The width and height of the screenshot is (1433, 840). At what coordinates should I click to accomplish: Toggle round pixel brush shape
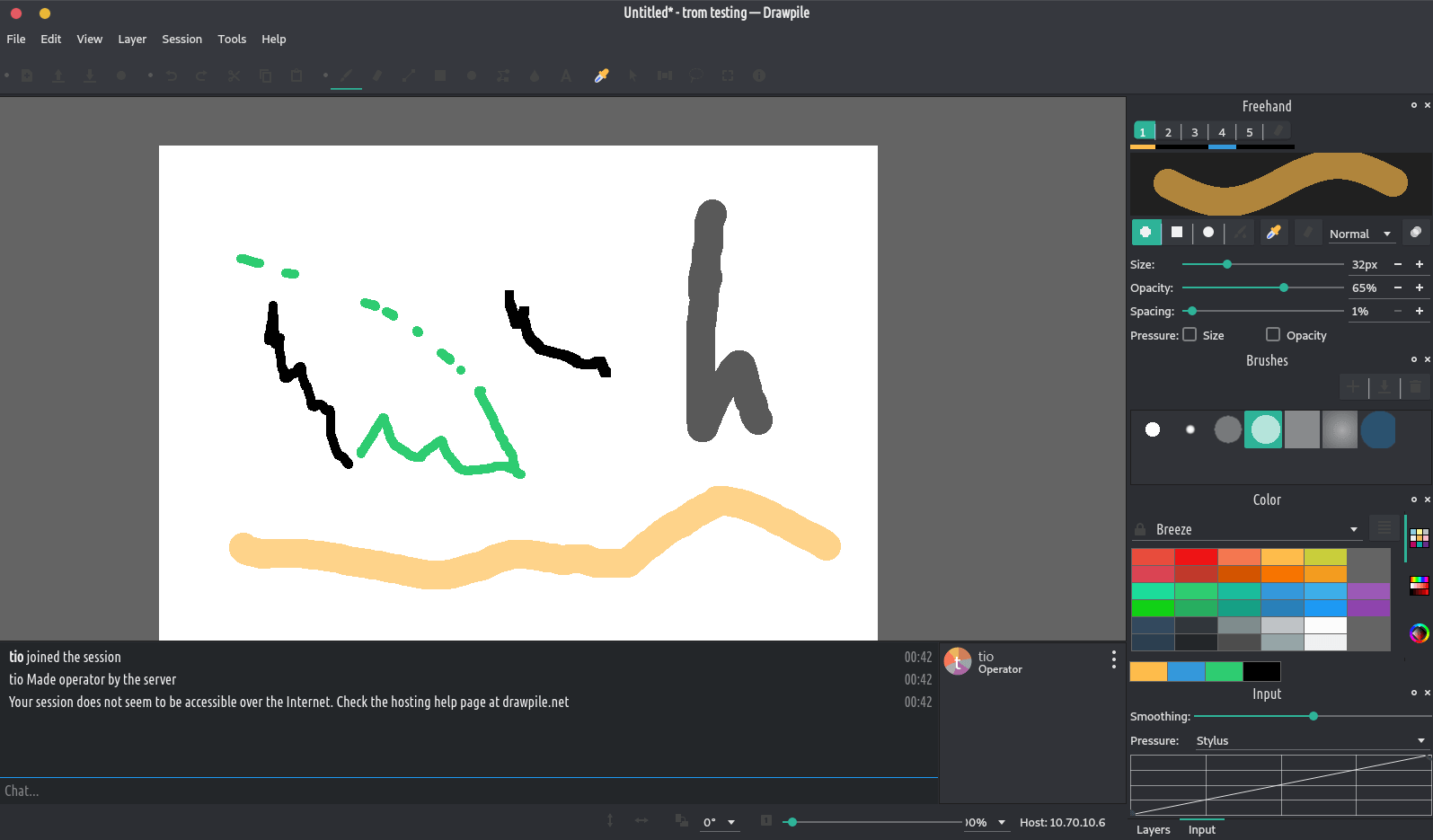tap(1146, 232)
